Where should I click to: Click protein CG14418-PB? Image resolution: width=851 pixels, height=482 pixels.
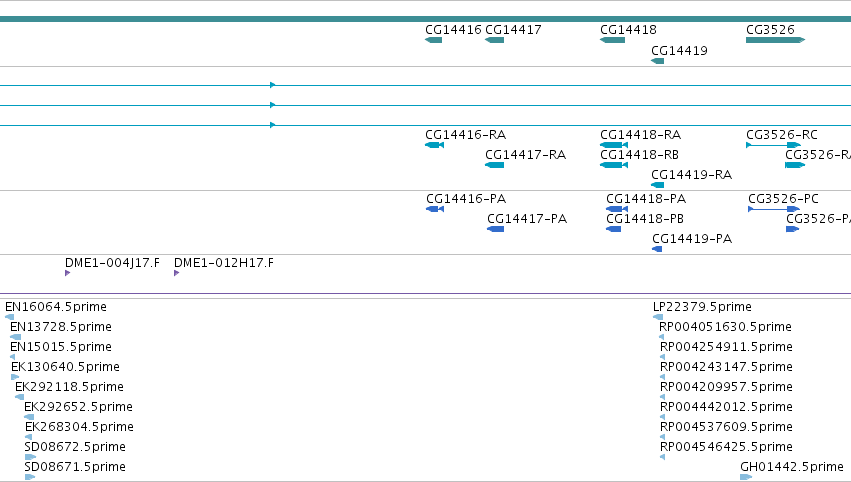613,229
